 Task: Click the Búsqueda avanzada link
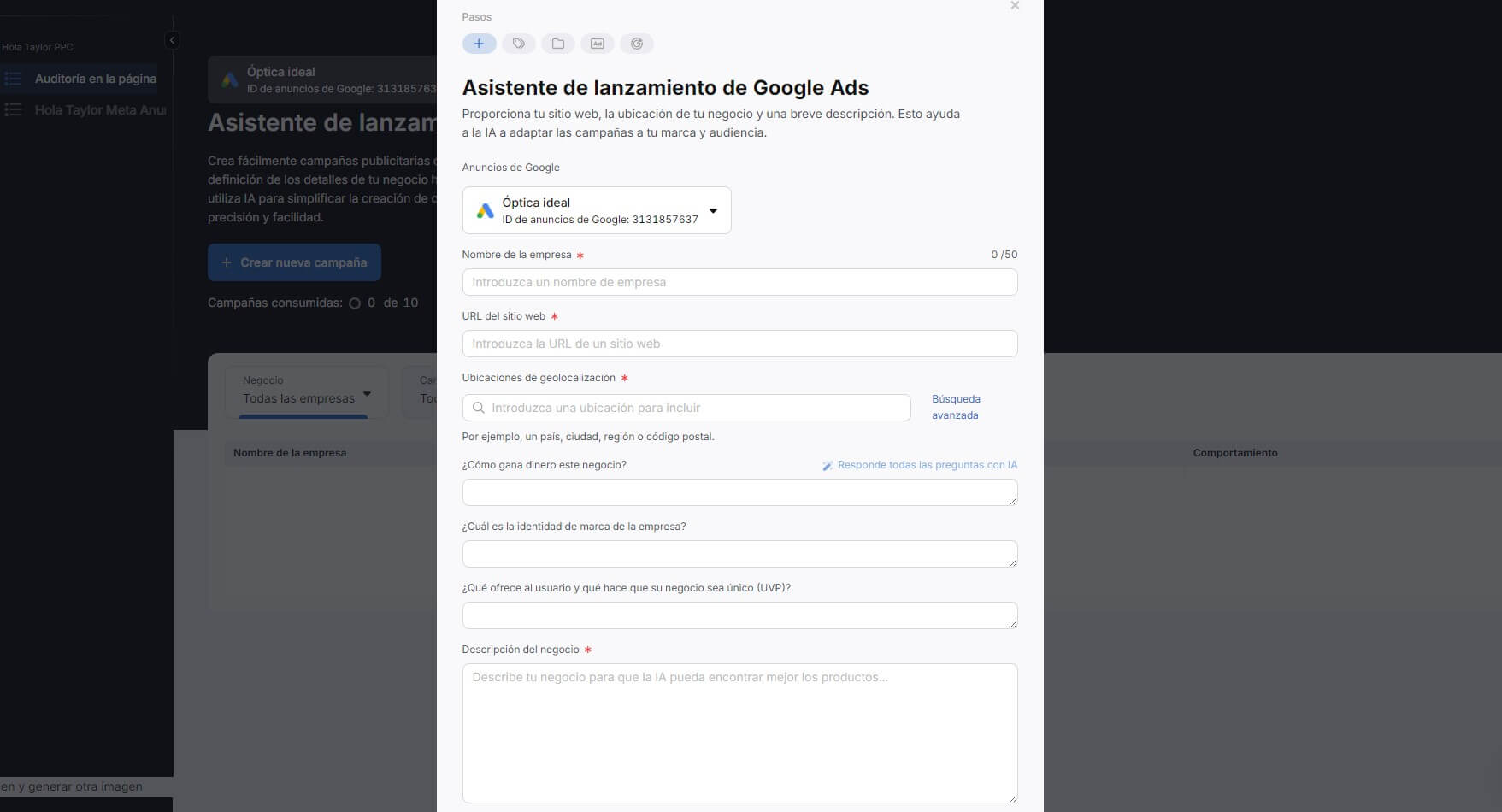tap(955, 407)
